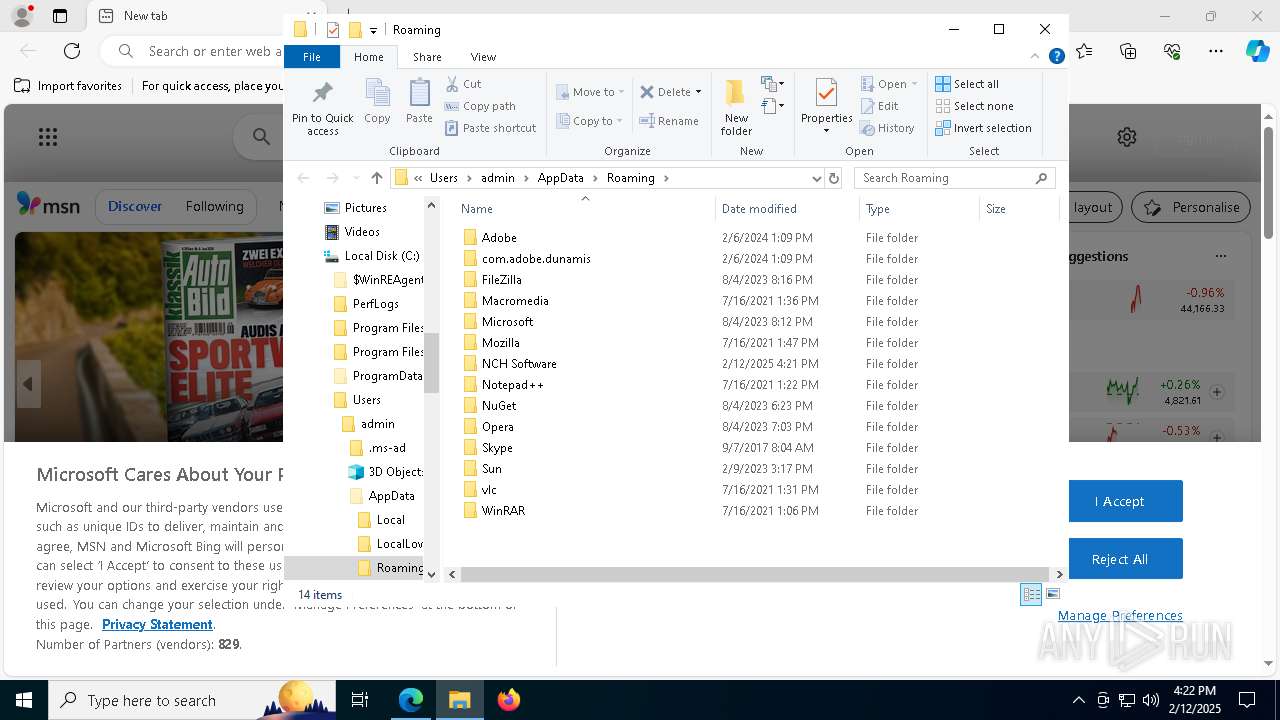
Task: Switch to Large icons view icon
Action: point(1053,594)
